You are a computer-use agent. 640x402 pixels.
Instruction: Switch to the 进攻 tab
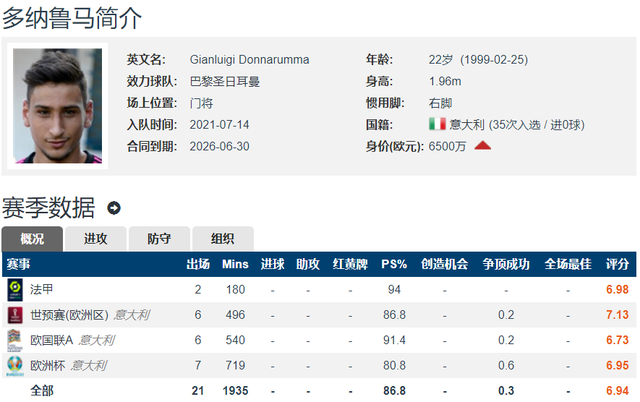point(96,238)
